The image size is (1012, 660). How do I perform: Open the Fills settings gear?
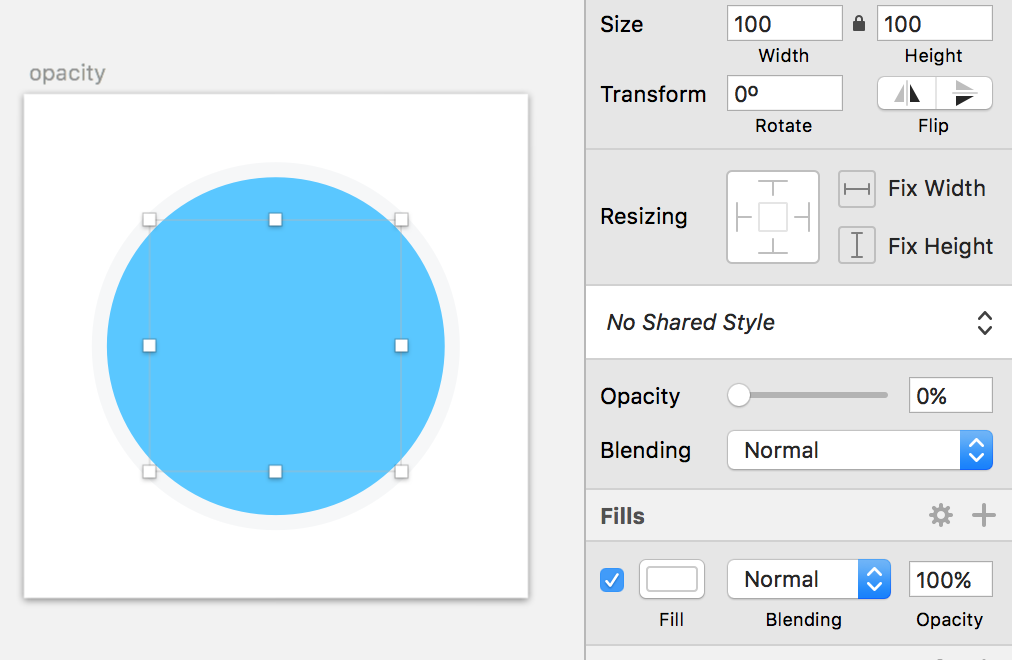click(x=941, y=515)
